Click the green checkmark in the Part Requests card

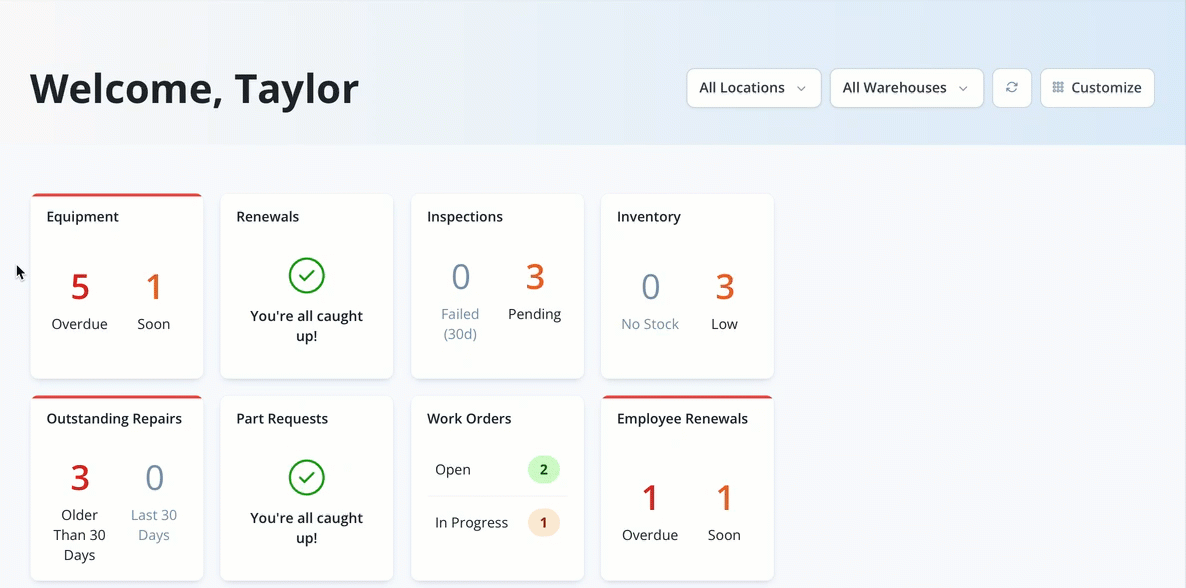coord(306,478)
